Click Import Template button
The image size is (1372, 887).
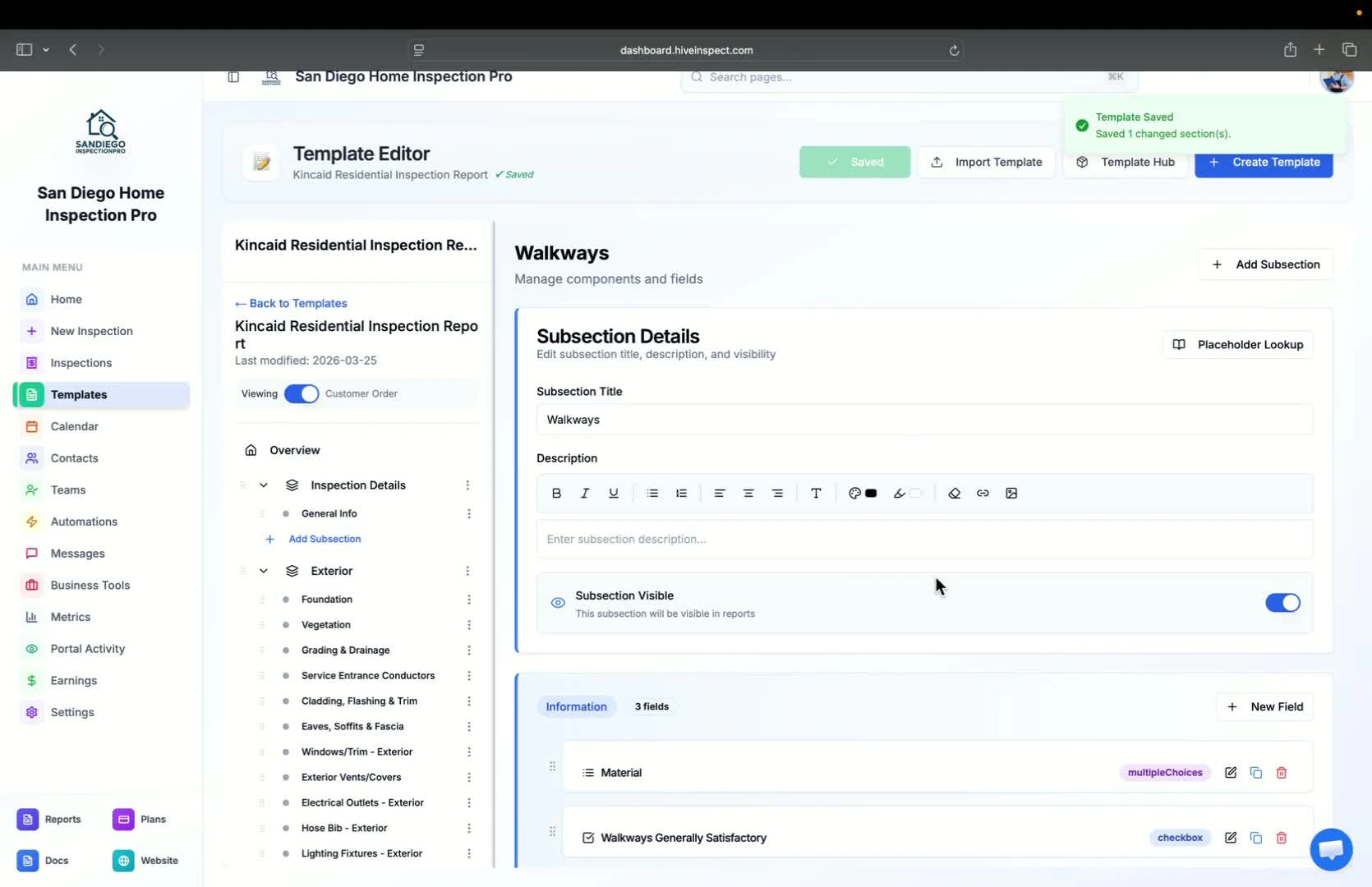coord(986,163)
